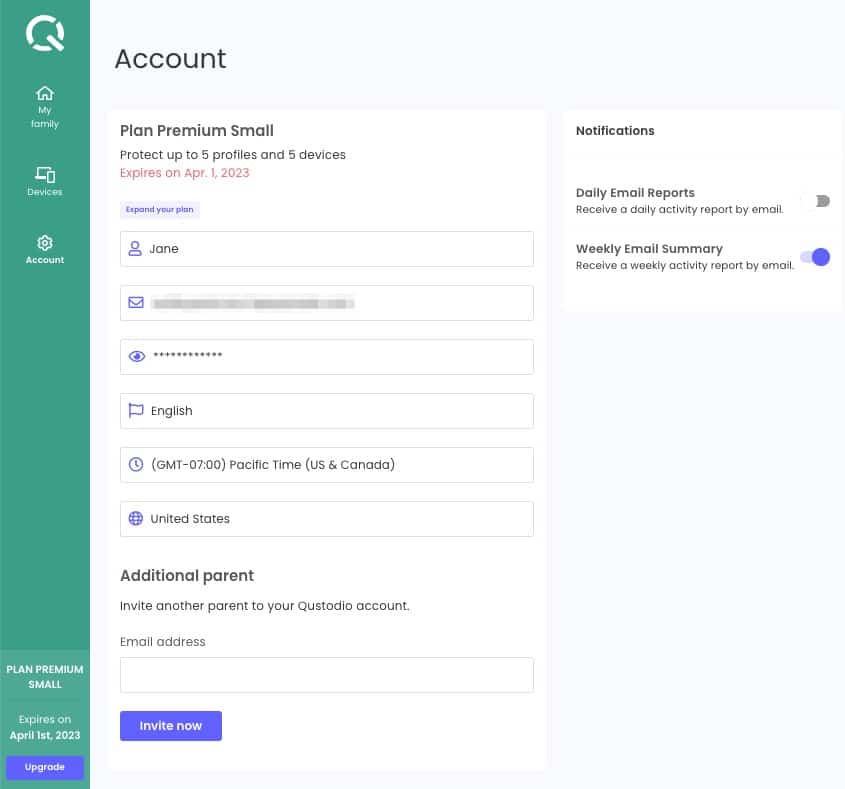The width and height of the screenshot is (845, 789).
Task: Click the flag icon beside English
Action: pos(136,411)
